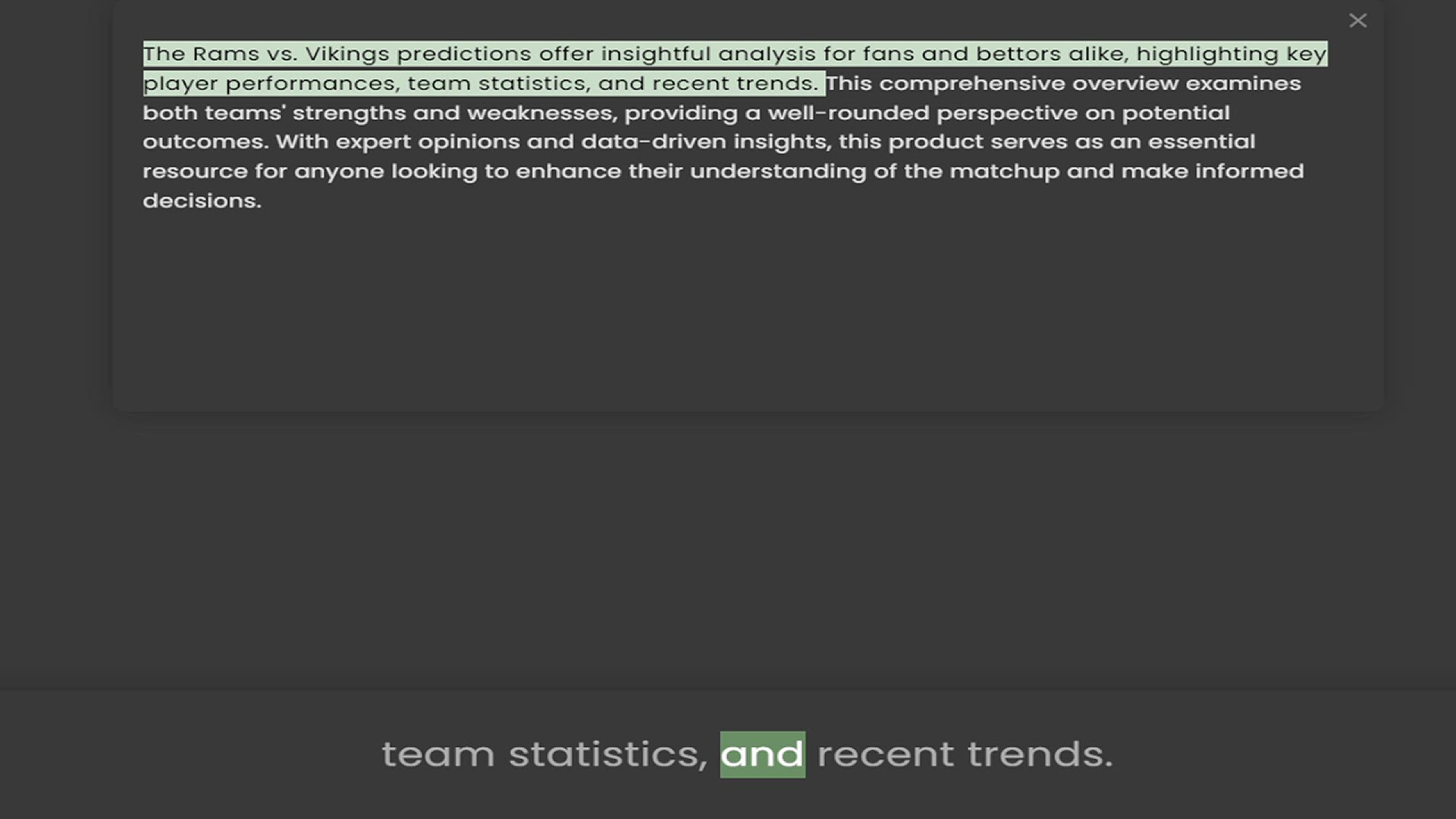Screen dimensions: 1456x819
Task: Click the word "Rams" in the paragraph
Action: (226, 54)
